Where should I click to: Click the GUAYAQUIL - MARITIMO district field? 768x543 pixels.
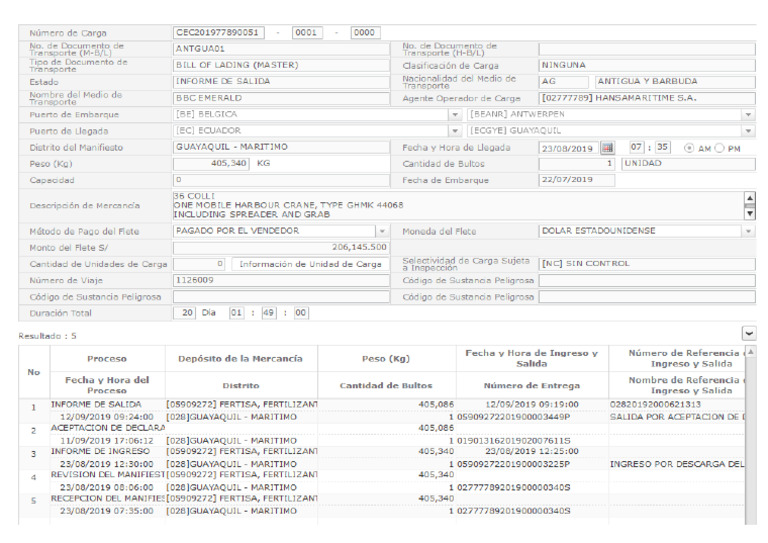point(281,147)
